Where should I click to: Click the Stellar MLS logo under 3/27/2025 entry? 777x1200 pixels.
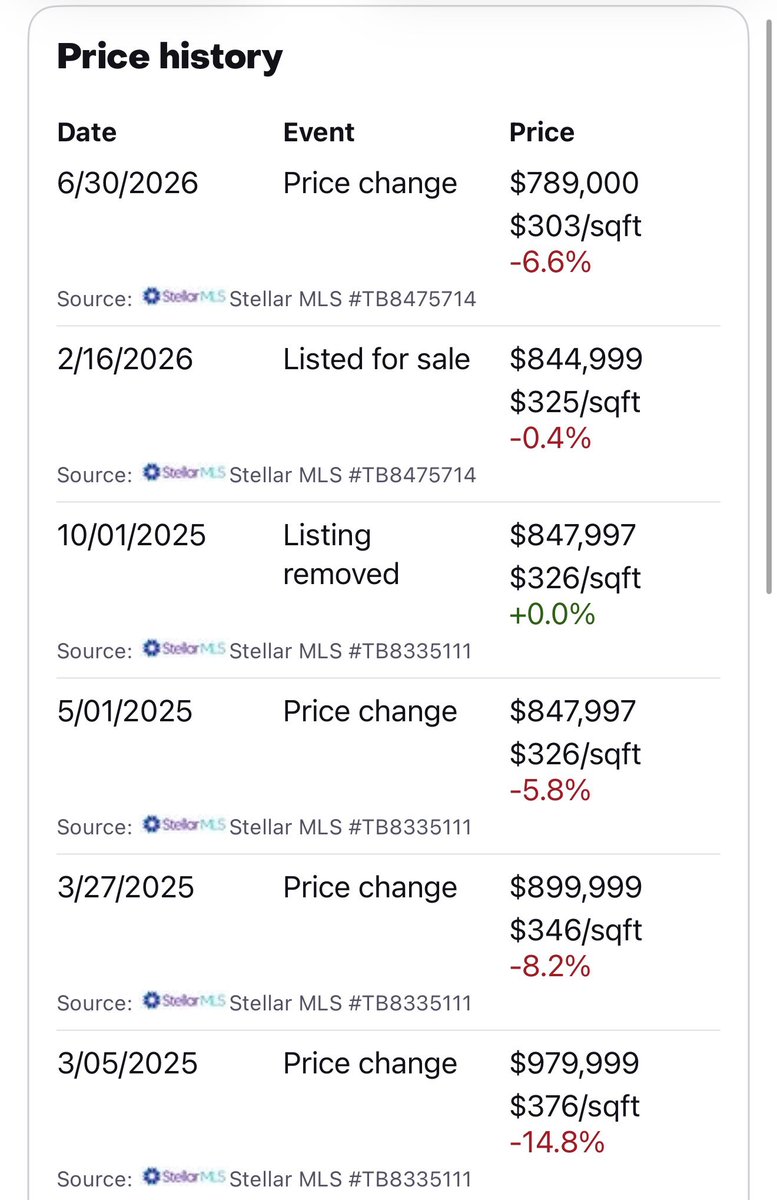pyautogui.click(x=183, y=1001)
